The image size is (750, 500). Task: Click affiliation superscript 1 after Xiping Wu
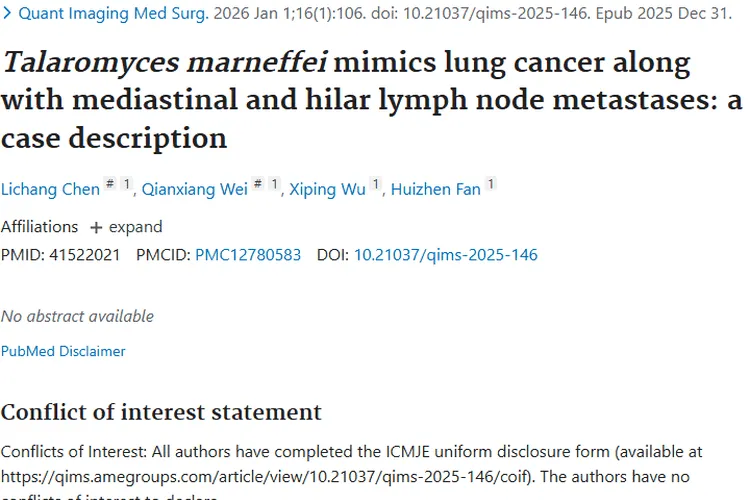(376, 184)
